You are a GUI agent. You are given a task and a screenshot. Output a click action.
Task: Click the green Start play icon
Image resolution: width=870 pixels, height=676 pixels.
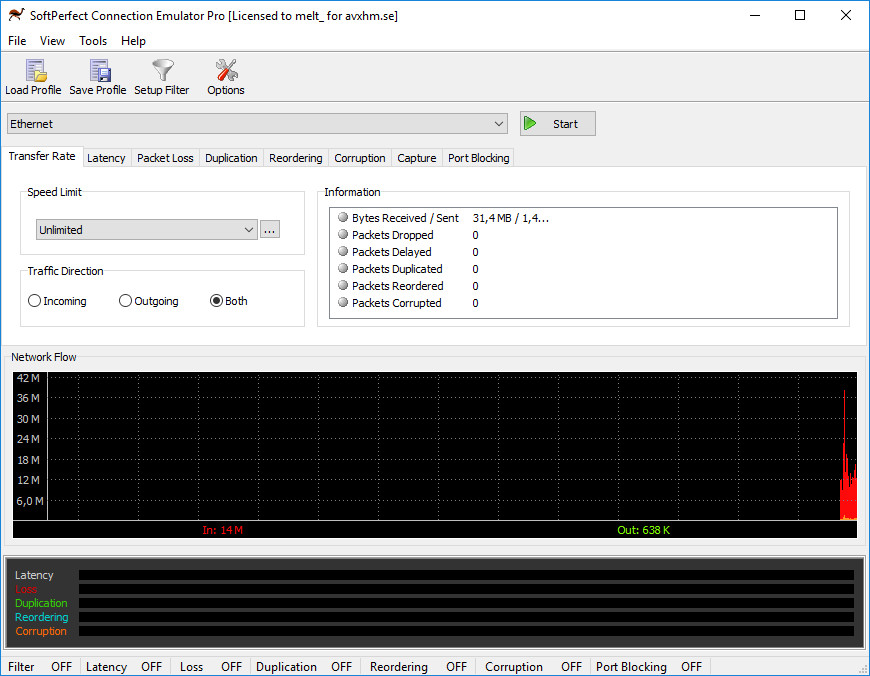(531, 124)
